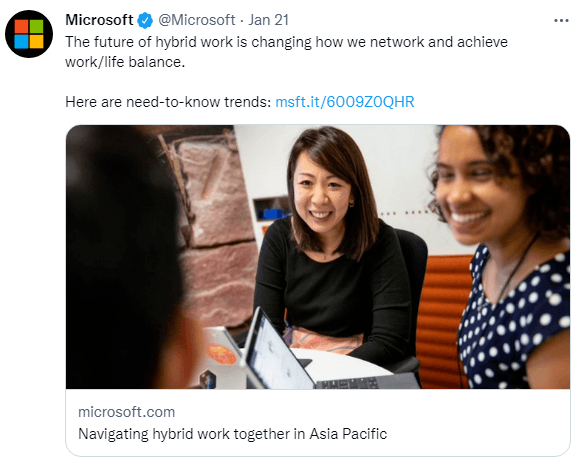Open 'Navigating hybrid work together in Asia Pacific'
The image size is (583, 465).
[233, 434]
